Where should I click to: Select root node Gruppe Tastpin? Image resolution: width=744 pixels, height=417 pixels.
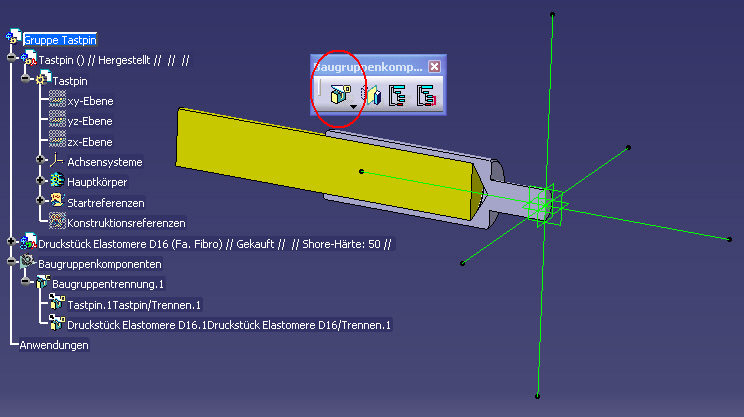click(60, 40)
